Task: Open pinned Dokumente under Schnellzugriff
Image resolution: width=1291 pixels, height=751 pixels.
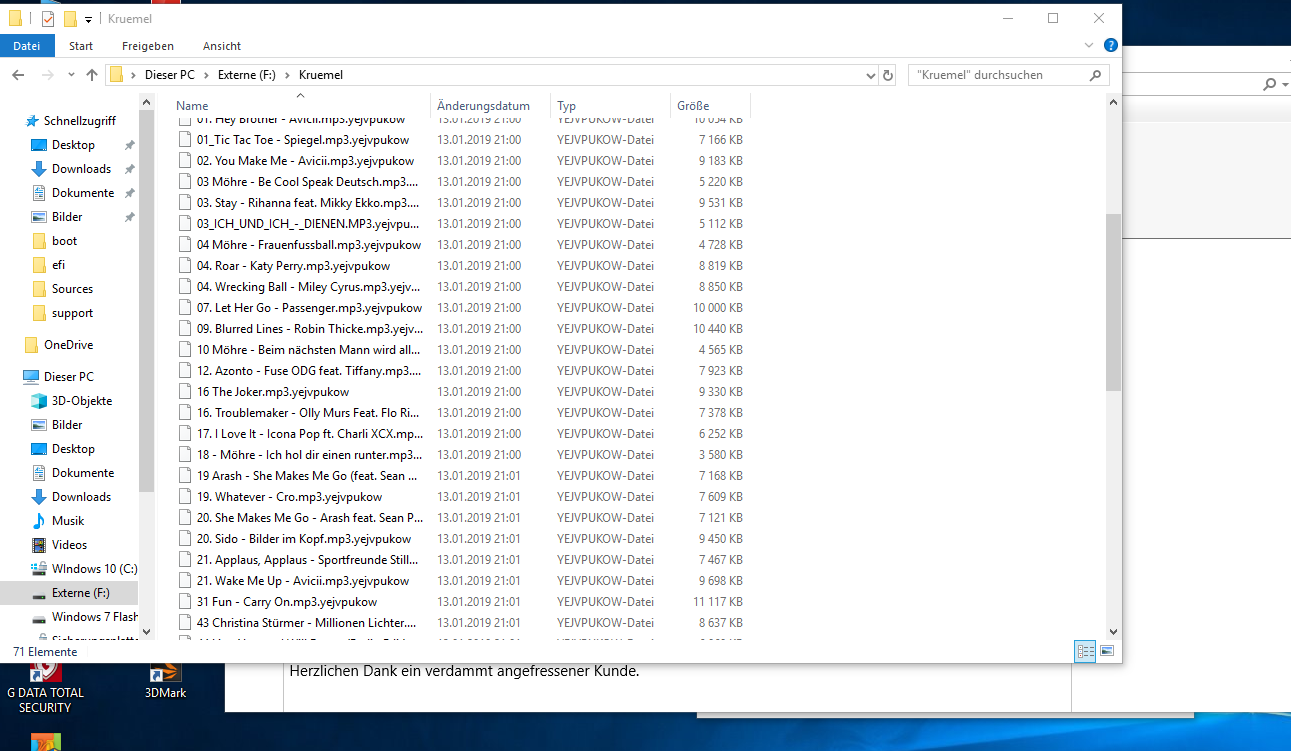Action: pyautogui.click(x=83, y=193)
